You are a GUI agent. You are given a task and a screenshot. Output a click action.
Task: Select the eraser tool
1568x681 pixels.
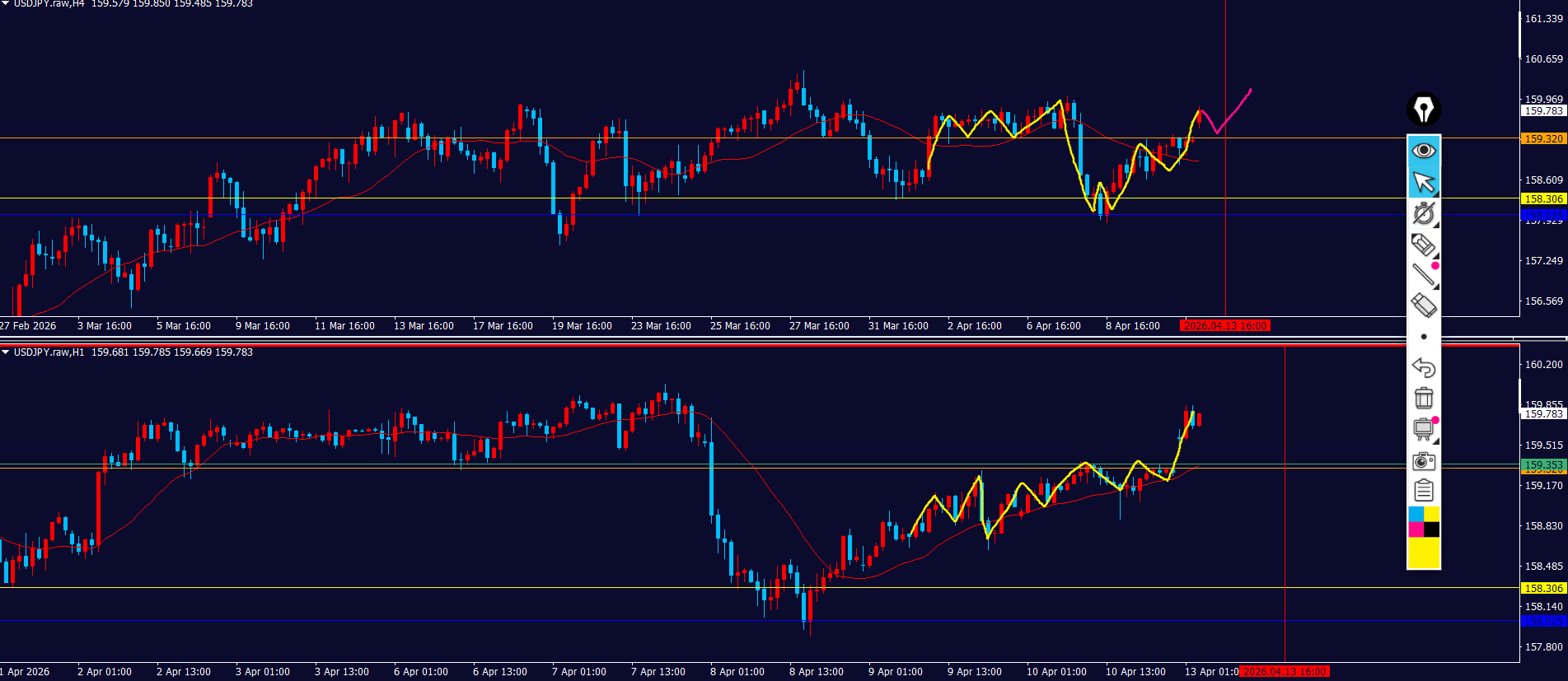(x=1423, y=306)
